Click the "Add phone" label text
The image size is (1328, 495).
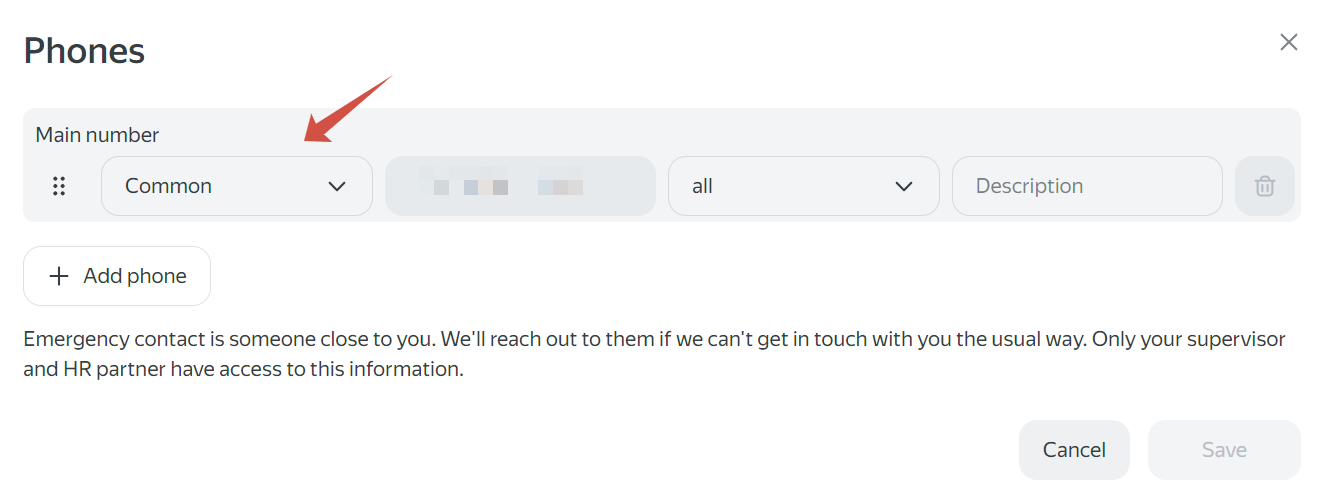[x=135, y=276]
